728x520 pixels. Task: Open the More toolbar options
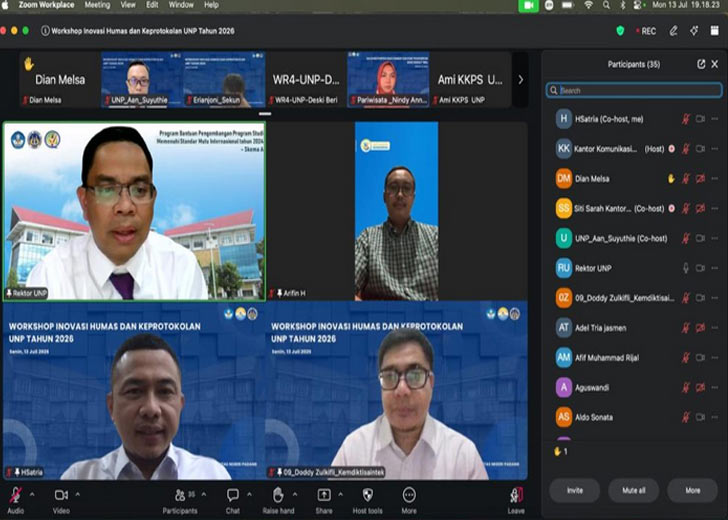[x=409, y=495]
